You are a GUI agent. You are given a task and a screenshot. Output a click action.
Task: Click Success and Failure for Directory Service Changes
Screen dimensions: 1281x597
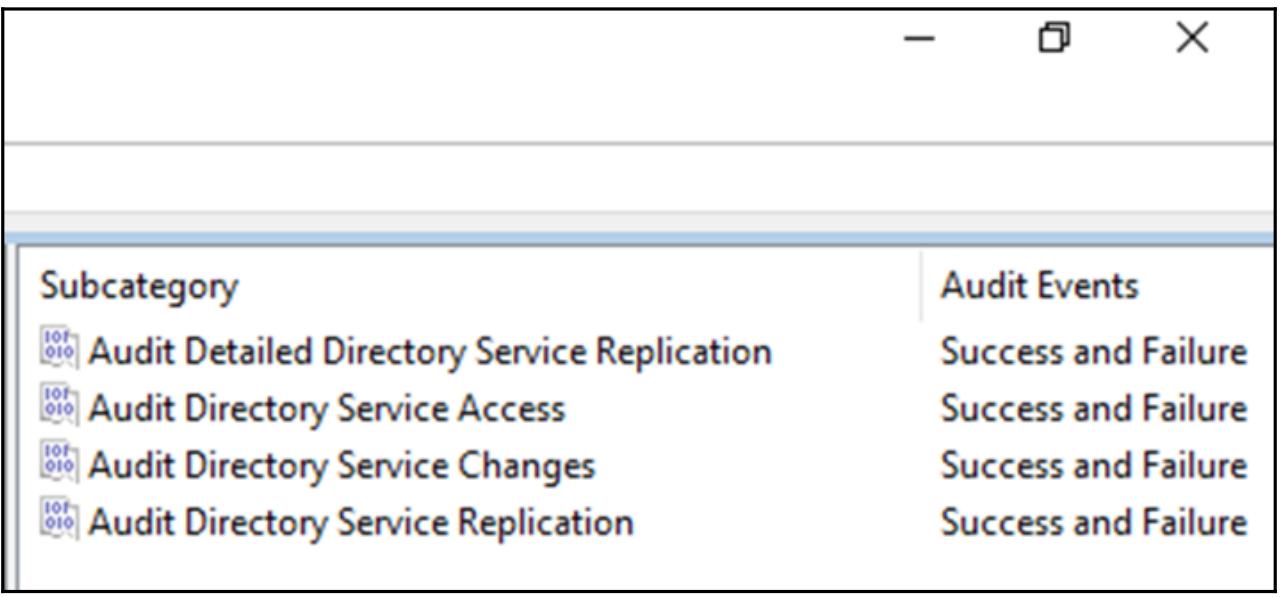1094,466
